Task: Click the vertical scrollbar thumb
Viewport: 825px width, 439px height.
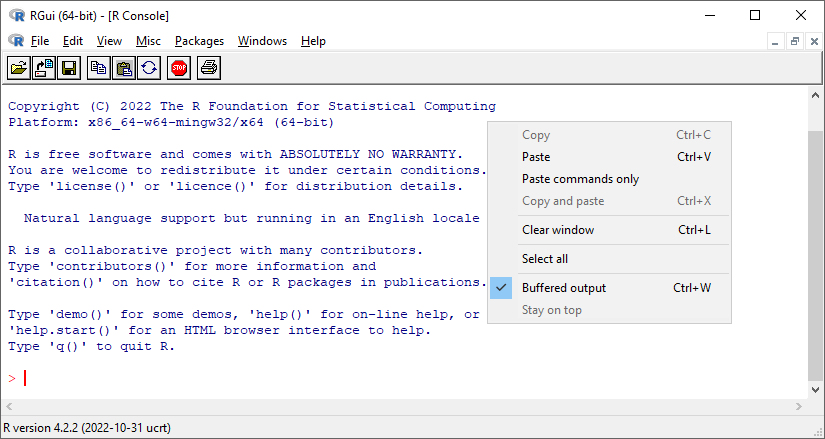Action: [815, 254]
